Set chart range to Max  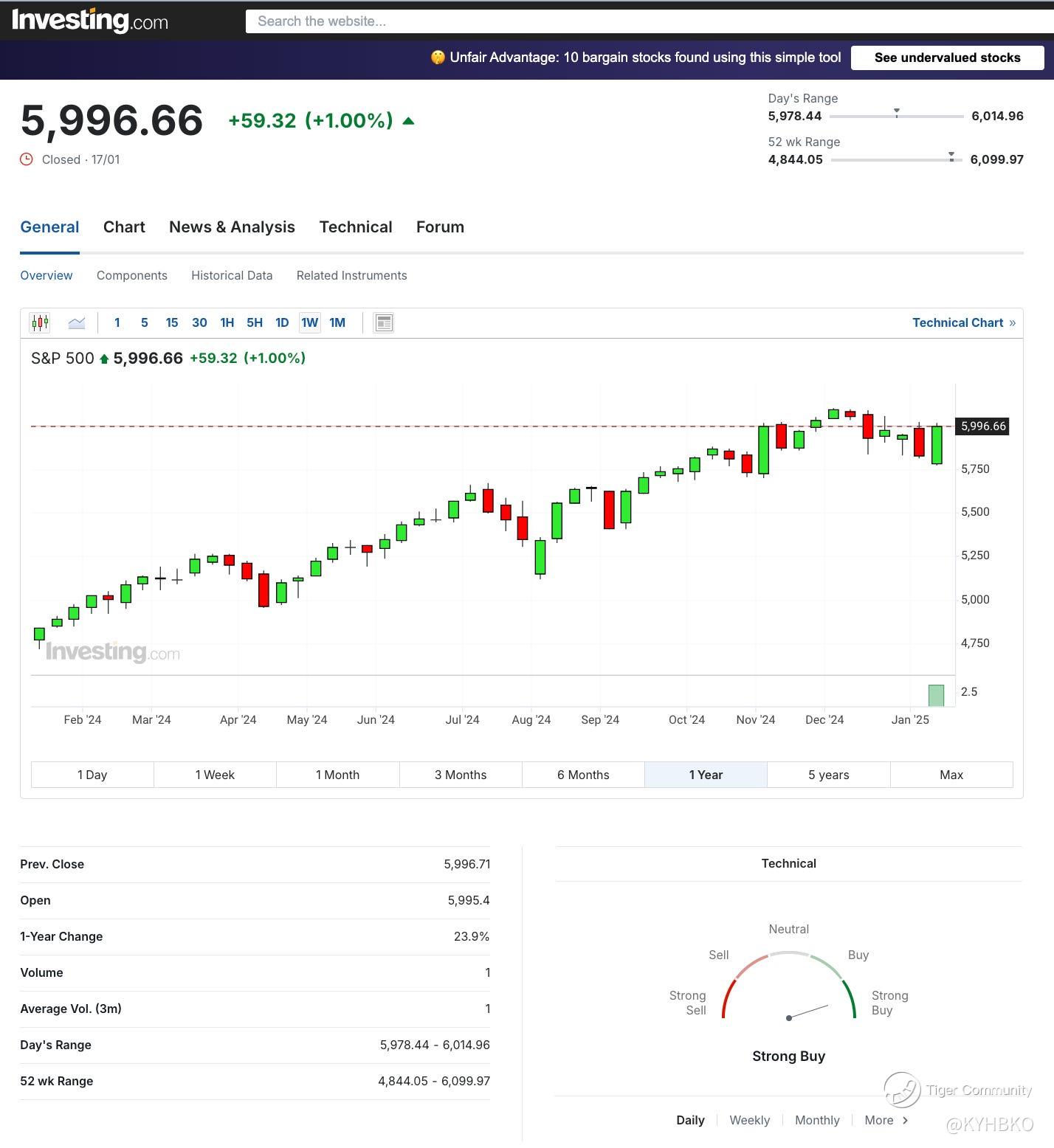tap(951, 775)
